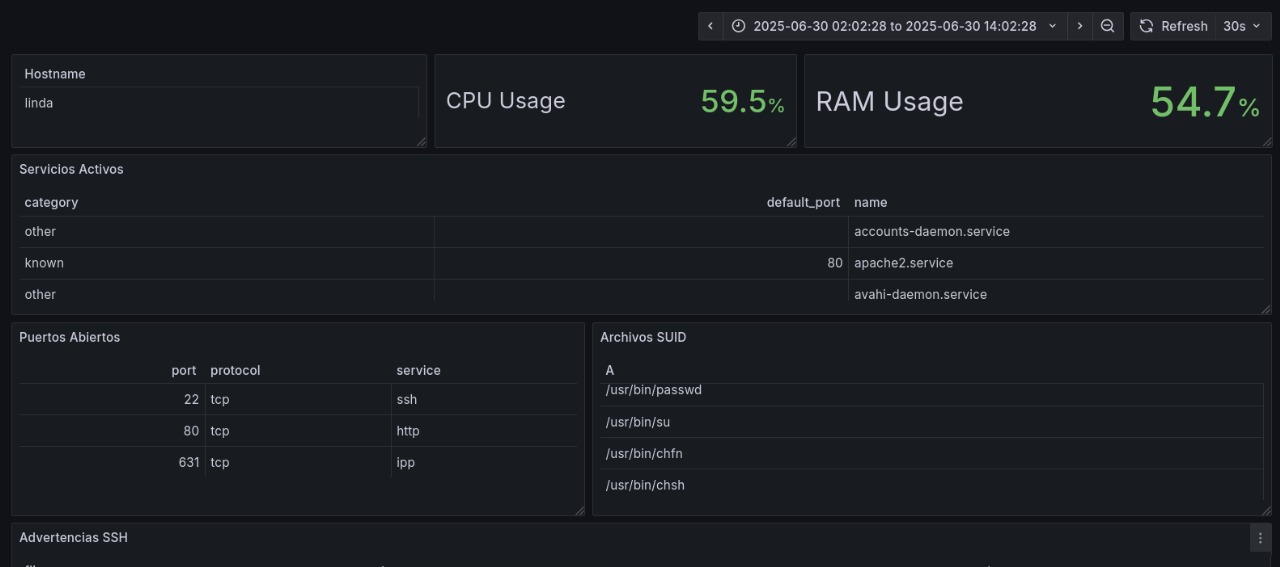Shift time range forward with right arrow
Screen dimensions: 1280x567
tap(1080, 26)
